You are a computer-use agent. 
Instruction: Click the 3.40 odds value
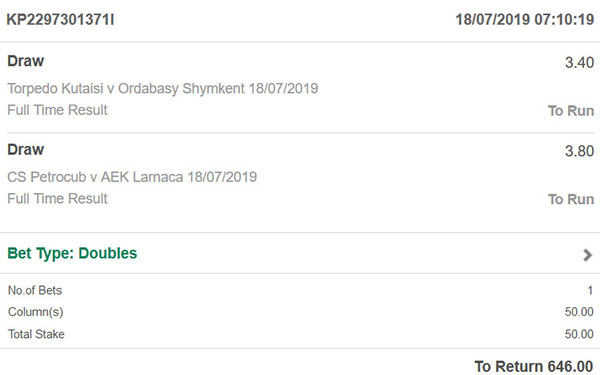[x=579, y=63]
